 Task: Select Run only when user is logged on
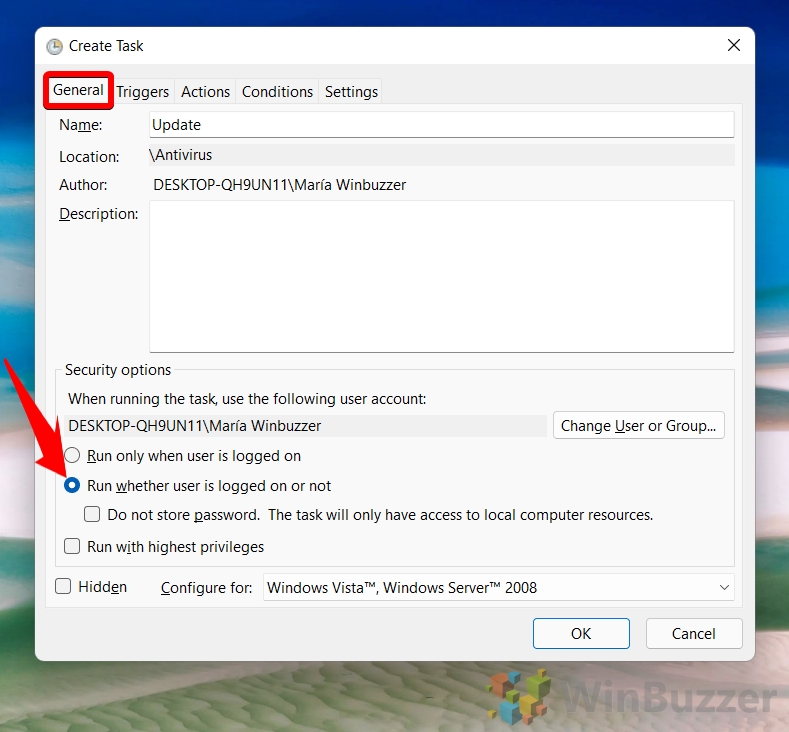tap(72, 456)
